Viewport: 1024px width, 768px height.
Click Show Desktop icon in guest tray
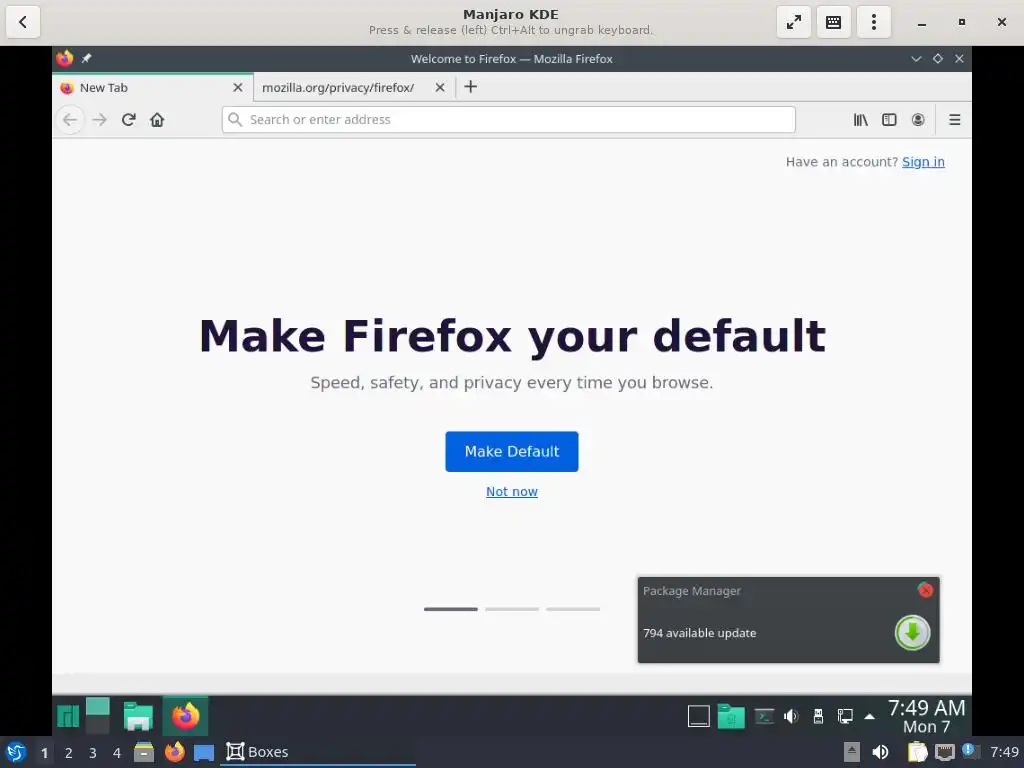pyautogui.click(x=699, y=716)
